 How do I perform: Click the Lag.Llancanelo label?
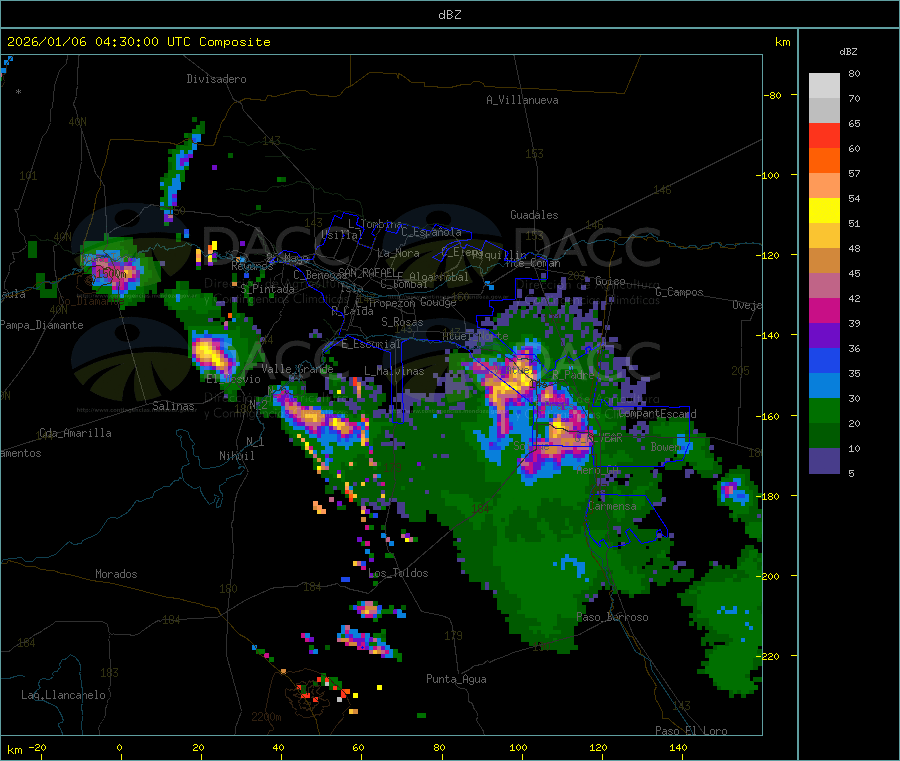(x=63, y=695)
